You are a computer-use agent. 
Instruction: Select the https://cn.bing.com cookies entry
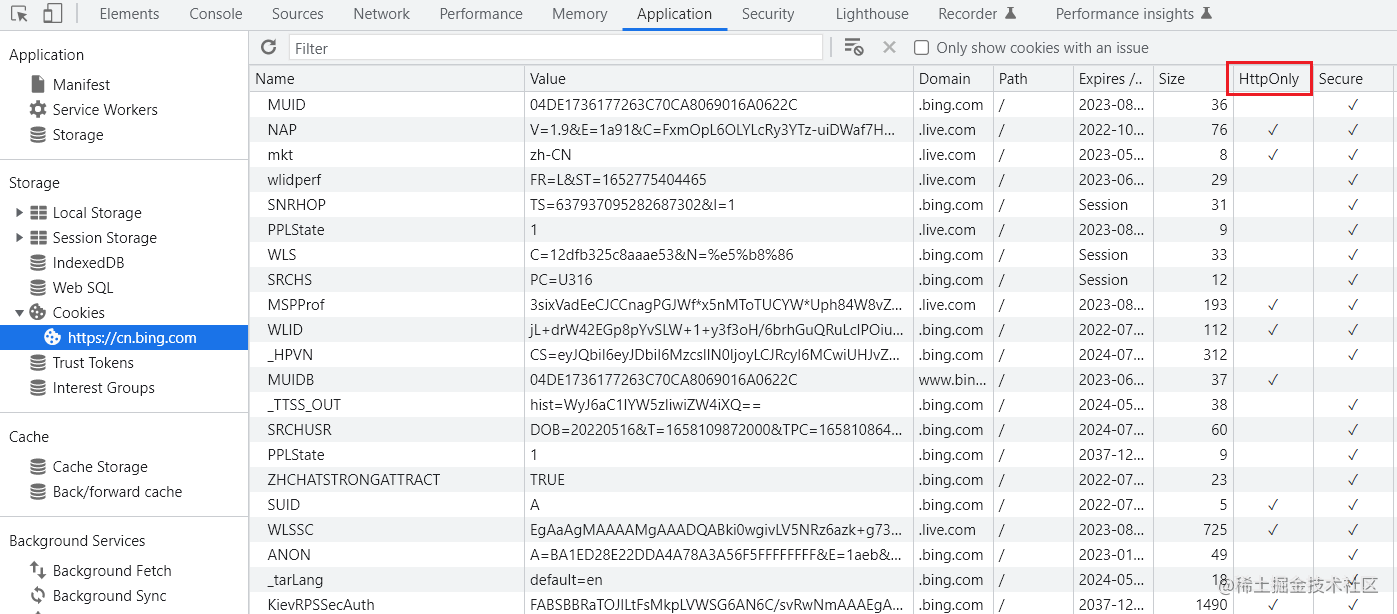[131, 338]
